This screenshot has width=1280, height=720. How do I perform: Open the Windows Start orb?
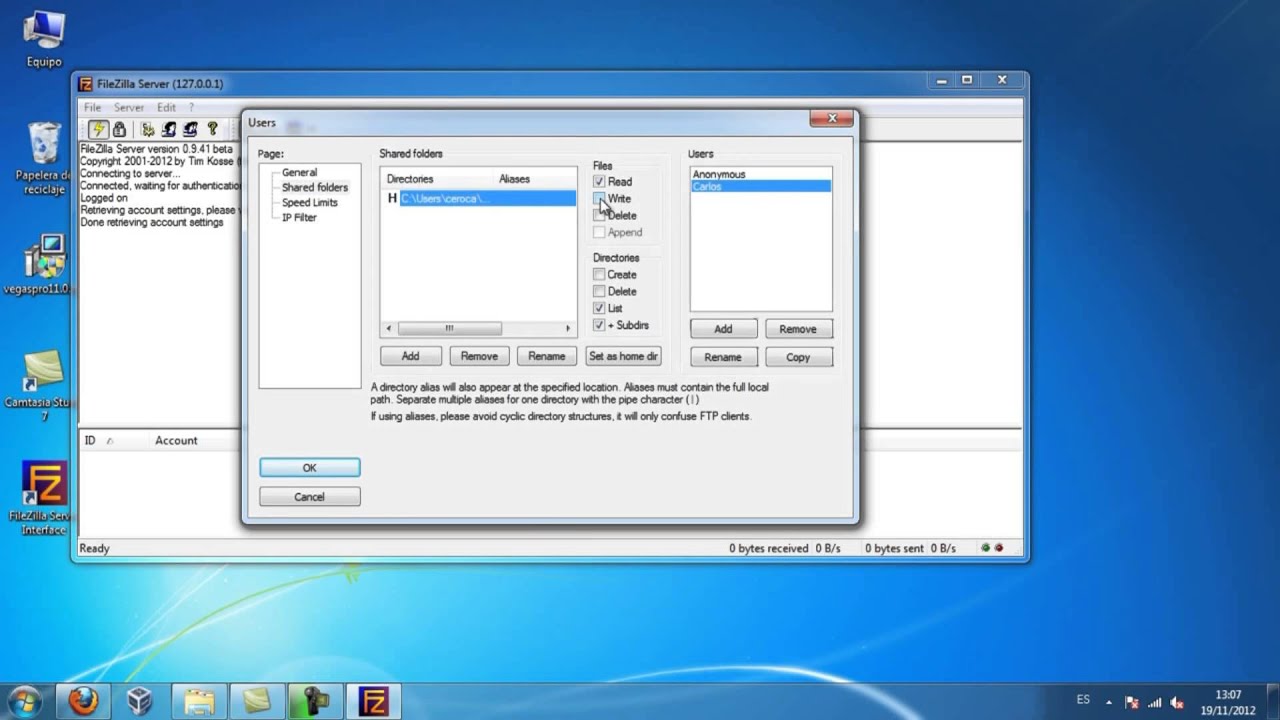click(x=25, y=701)
